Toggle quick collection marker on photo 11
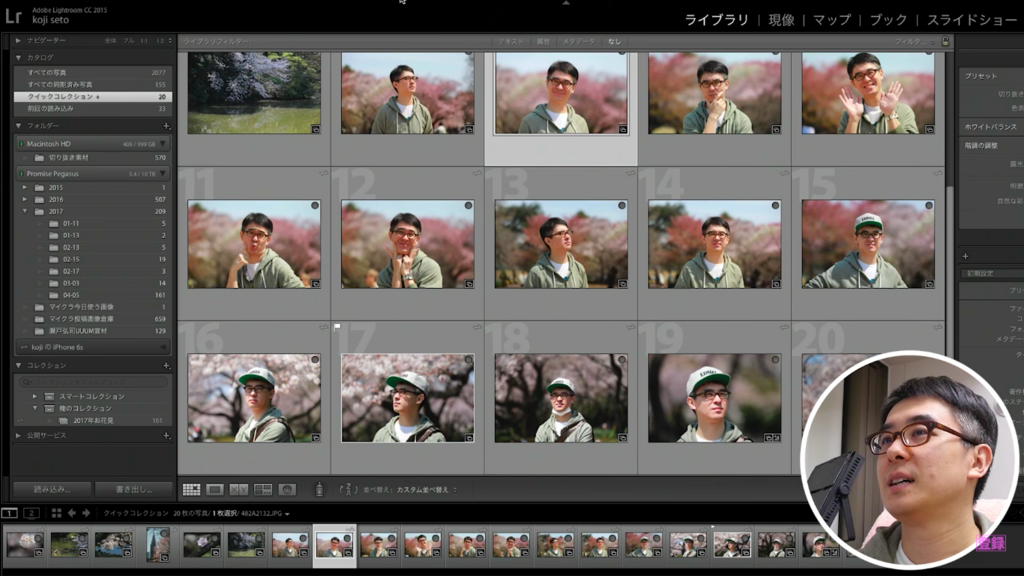The image size is (1024, 576). point(315,206)
